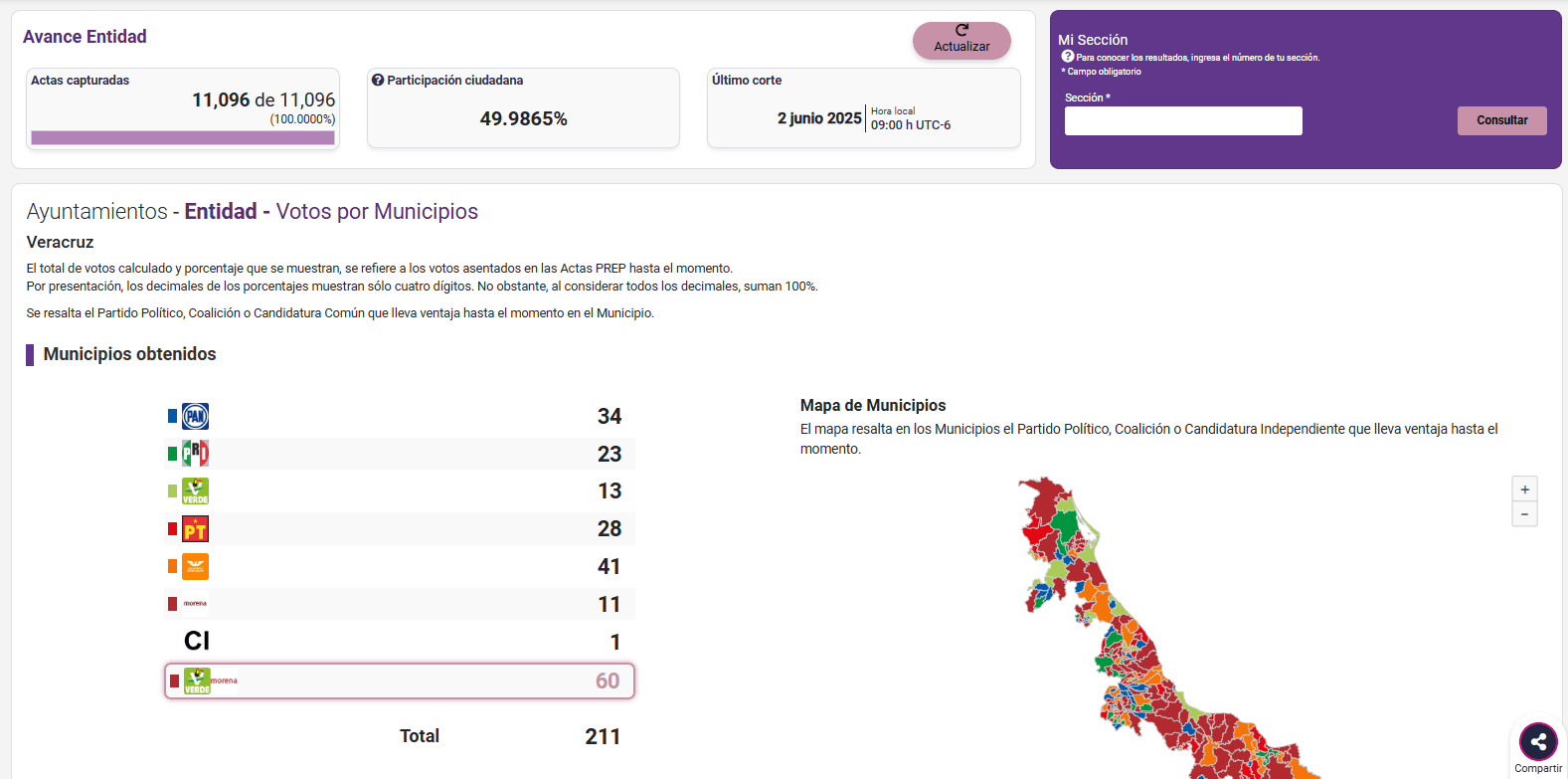Click the PAN party logo
The width and height of the screenshot is (1568, 779).
[x=195, y=416]
